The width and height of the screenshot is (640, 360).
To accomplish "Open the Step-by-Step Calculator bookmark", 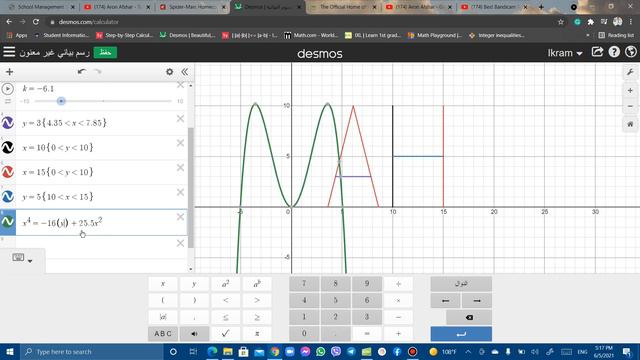I will click(124, 36).
